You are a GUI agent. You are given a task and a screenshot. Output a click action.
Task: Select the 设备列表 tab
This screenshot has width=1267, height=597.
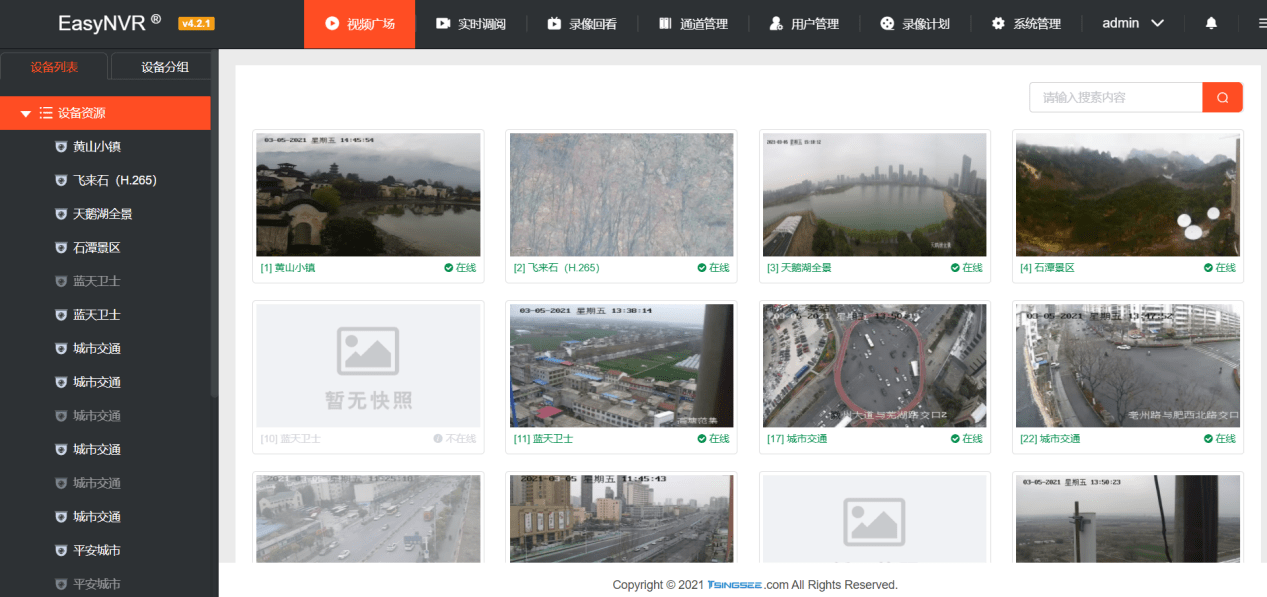coord(54,67)
